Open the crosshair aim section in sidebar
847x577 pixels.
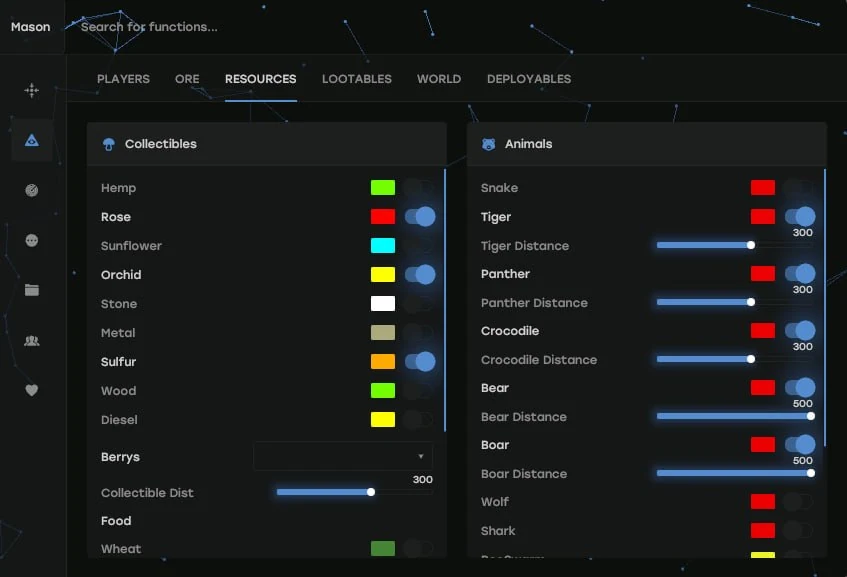coord(31,90)
